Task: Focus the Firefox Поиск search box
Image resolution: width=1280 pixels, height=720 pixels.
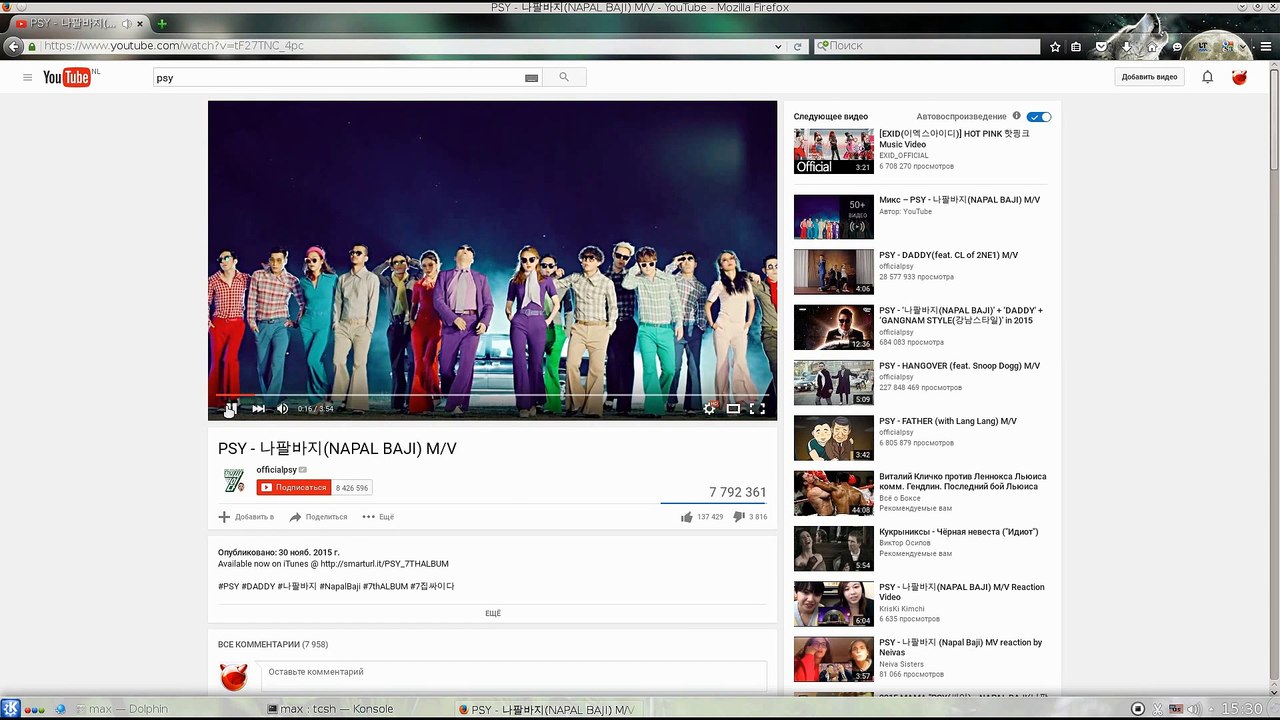Action: pyautogui.click(x=927, y=46)
